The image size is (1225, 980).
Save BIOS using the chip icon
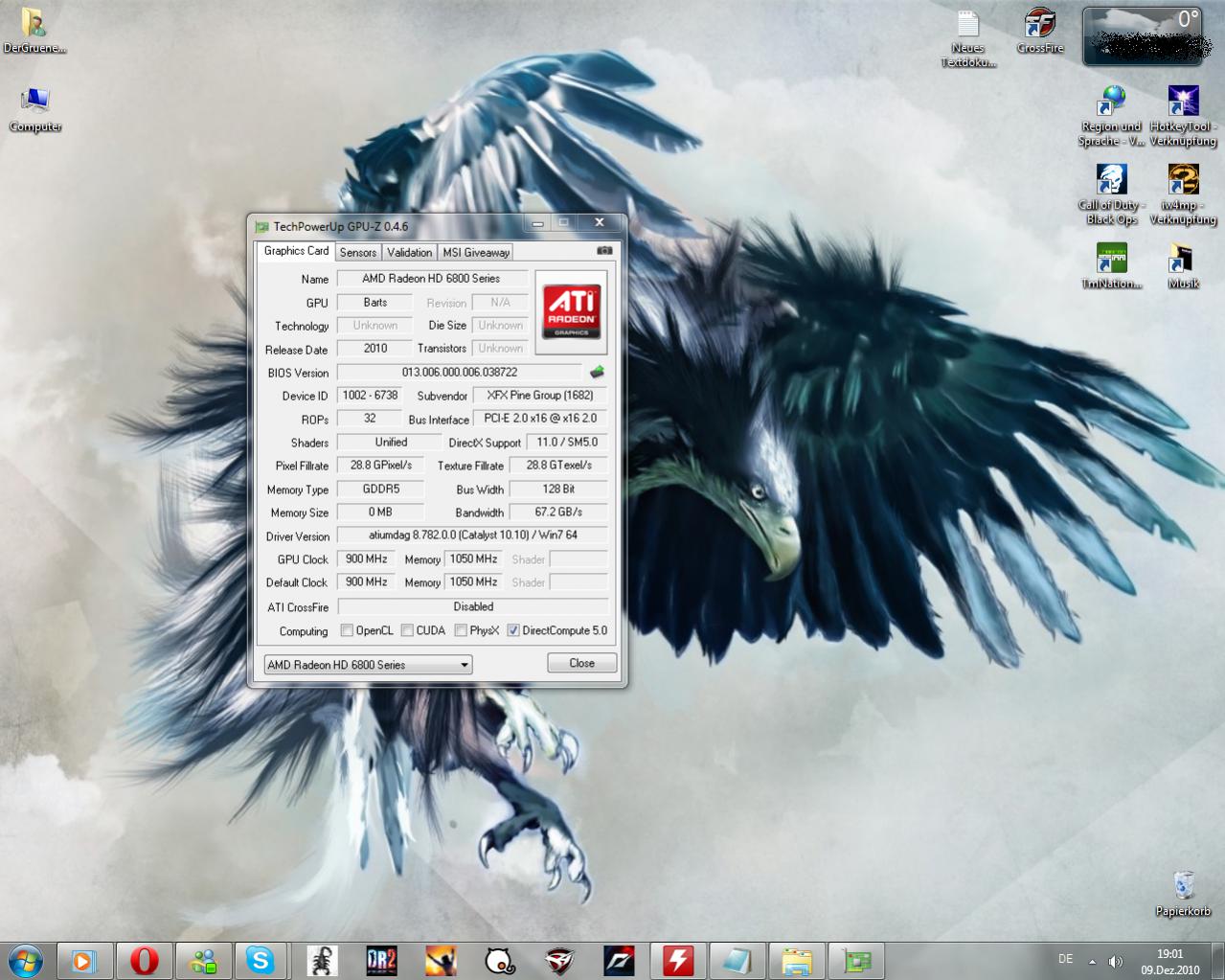(x=597, y=373)
